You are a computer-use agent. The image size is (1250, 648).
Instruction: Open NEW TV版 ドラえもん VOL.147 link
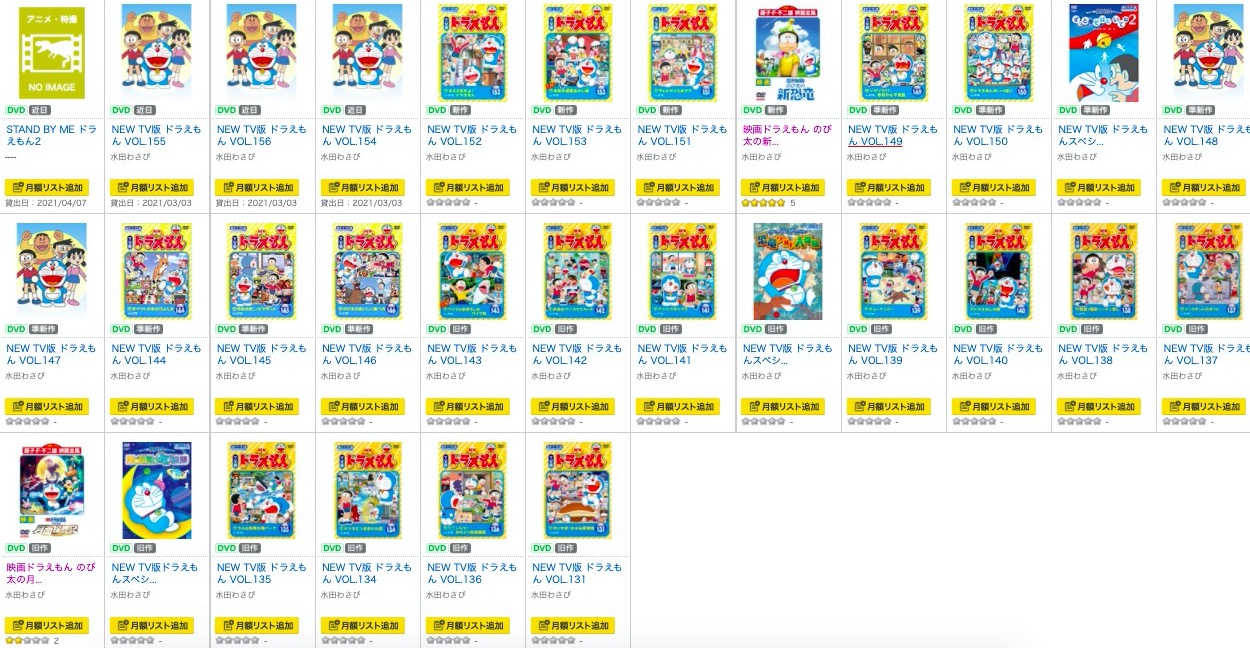point(52,354)
